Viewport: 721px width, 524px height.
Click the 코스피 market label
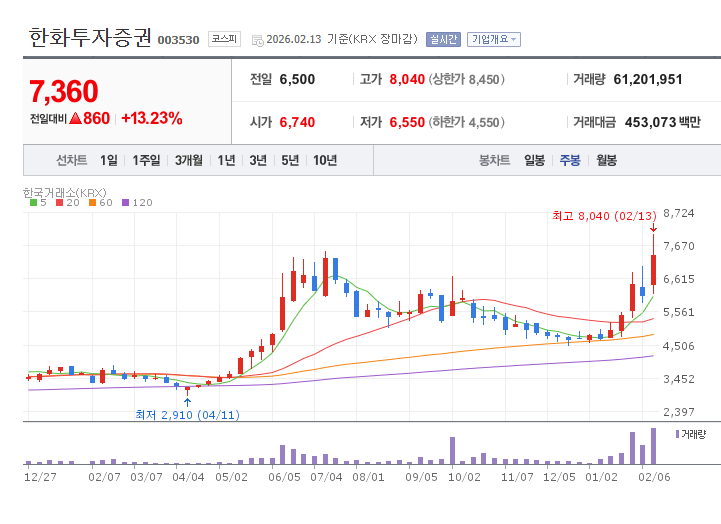(224, 39)
